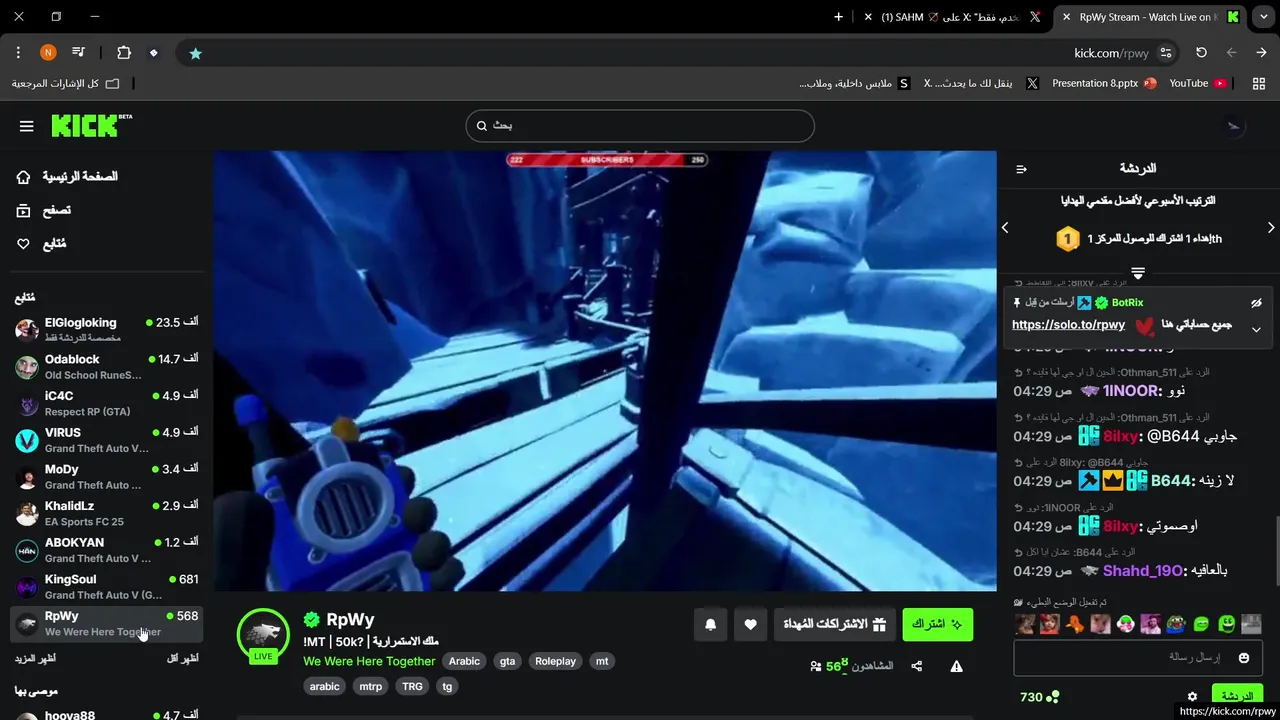Open the bookmarks apps grid icon
Image resolution: width=1280 pixels, height=720 pixels.
(x=1258, y=84)
